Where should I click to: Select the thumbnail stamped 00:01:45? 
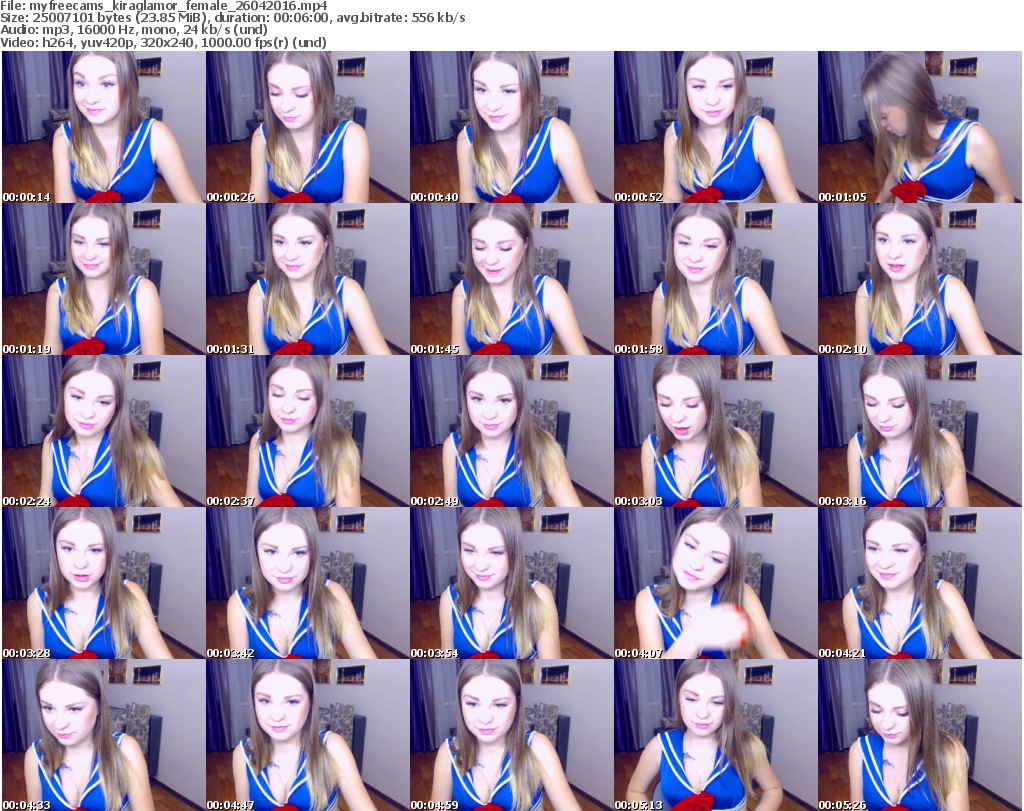click(511, 279)
